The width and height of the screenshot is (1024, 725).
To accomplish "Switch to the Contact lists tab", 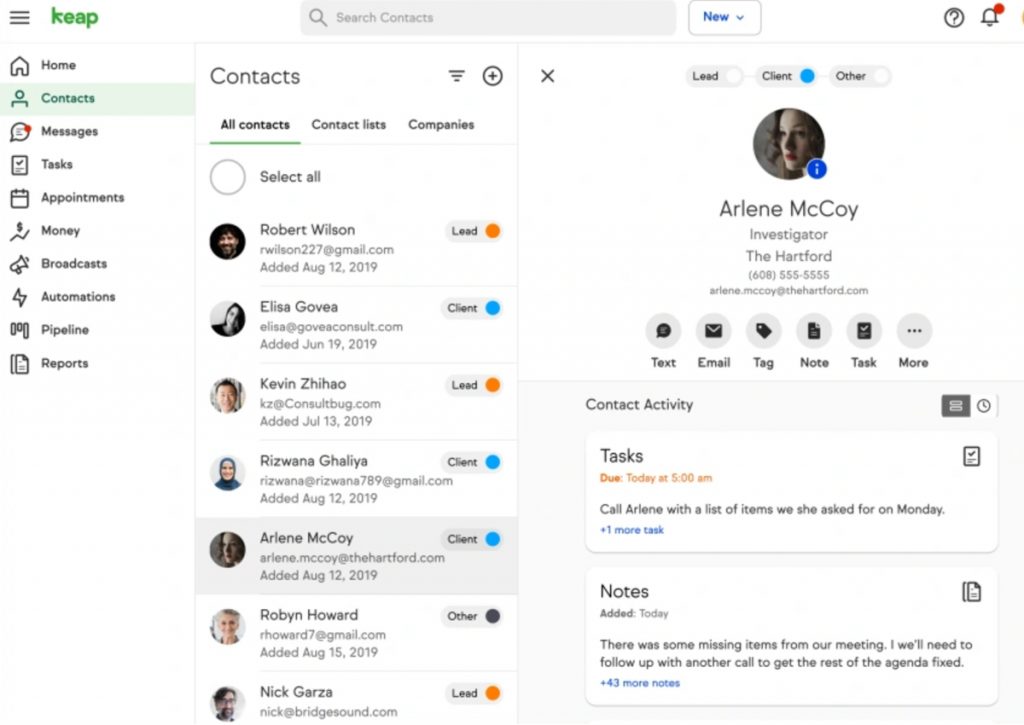I will pos(348,124).
